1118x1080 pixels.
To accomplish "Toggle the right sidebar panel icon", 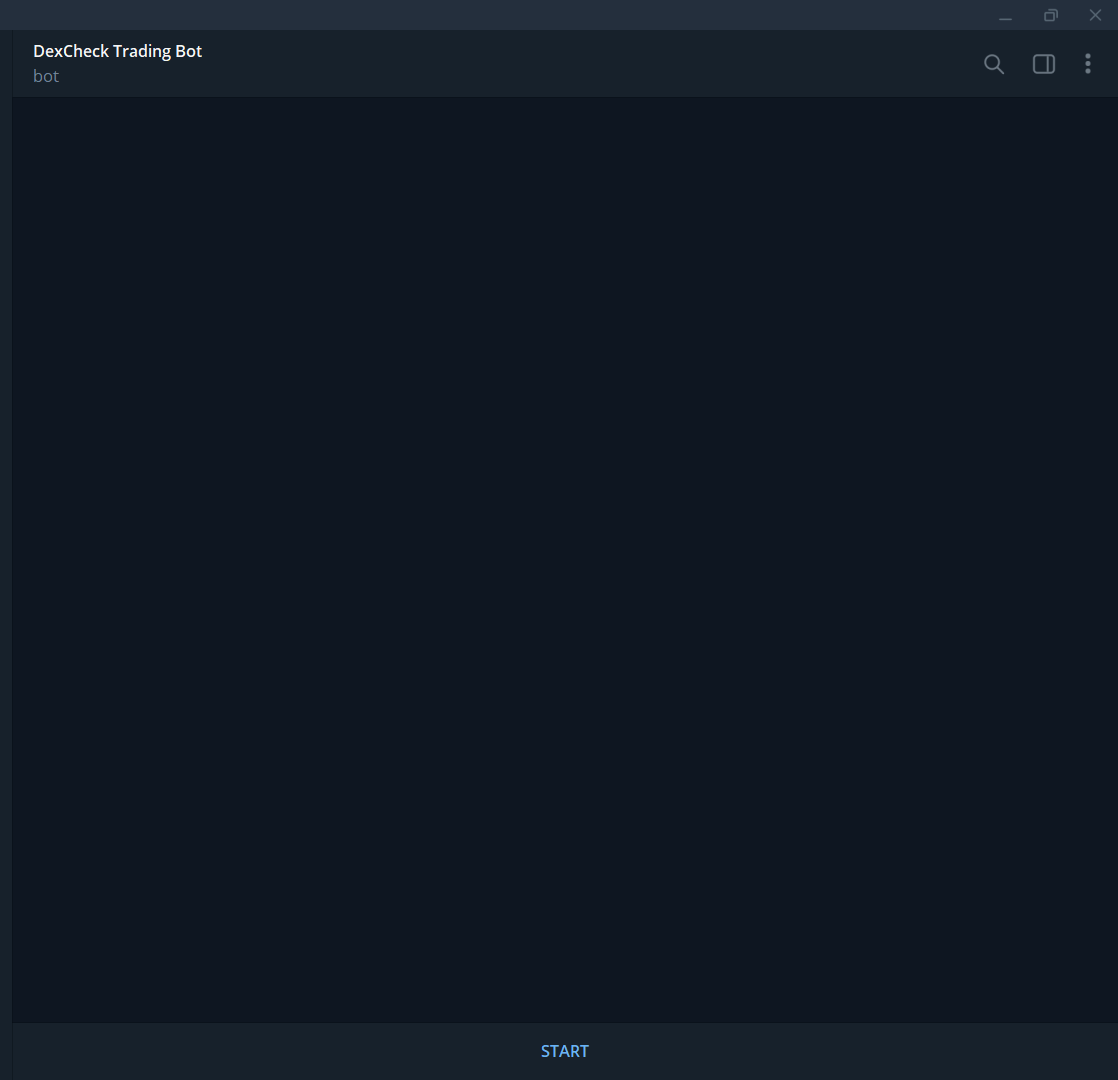I will [1044, 64].
